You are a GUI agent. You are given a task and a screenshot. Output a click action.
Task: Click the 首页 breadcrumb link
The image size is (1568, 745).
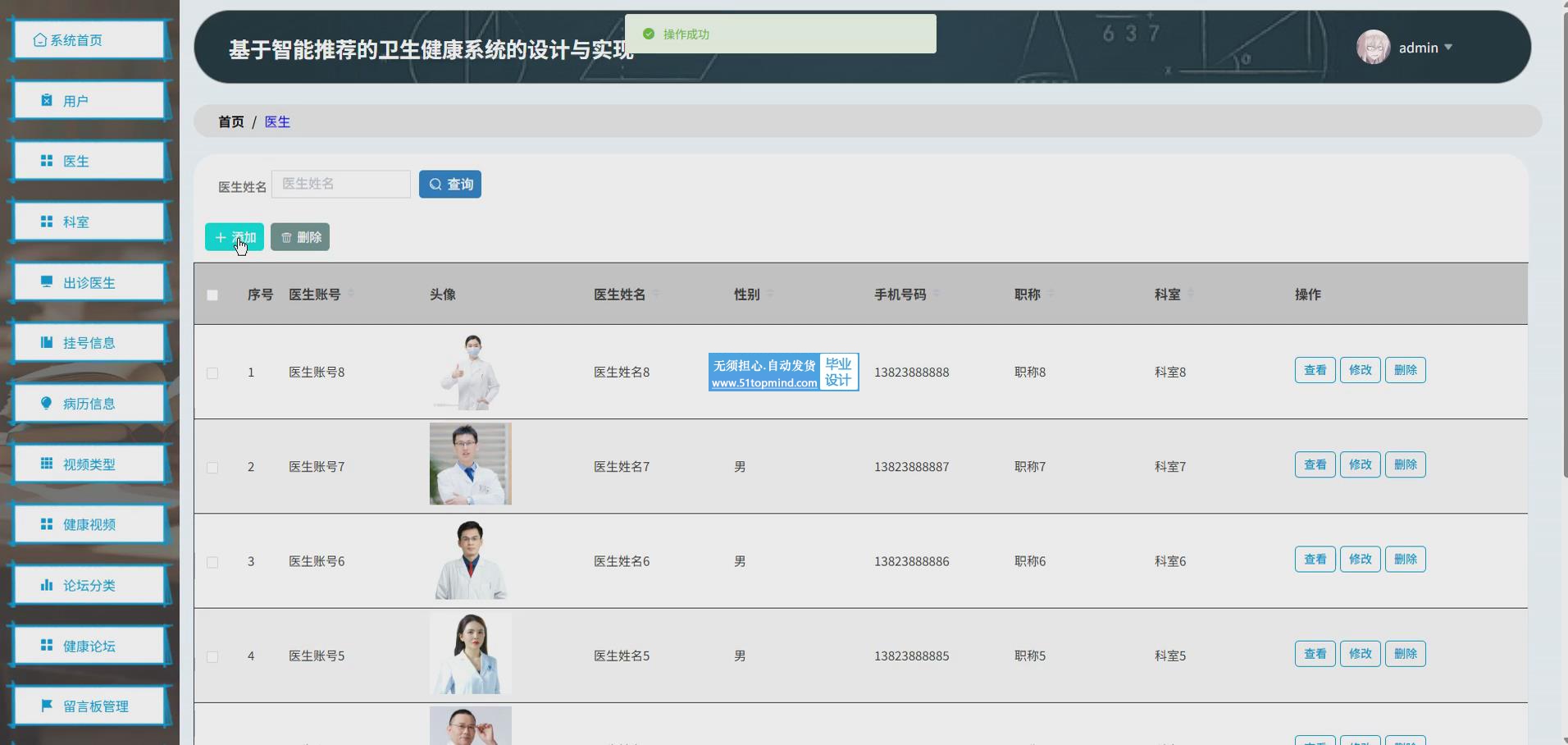231,121
